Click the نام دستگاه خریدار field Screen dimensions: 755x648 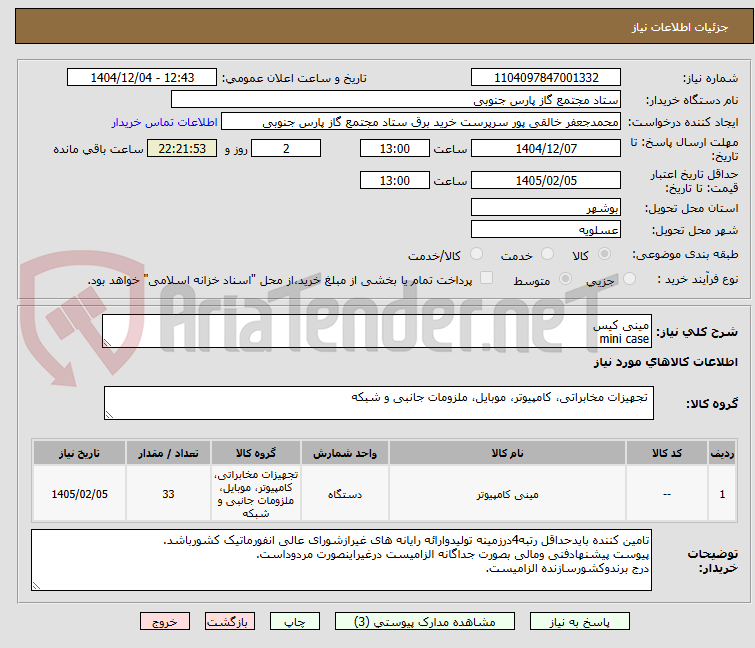click(x=396, y=100)
